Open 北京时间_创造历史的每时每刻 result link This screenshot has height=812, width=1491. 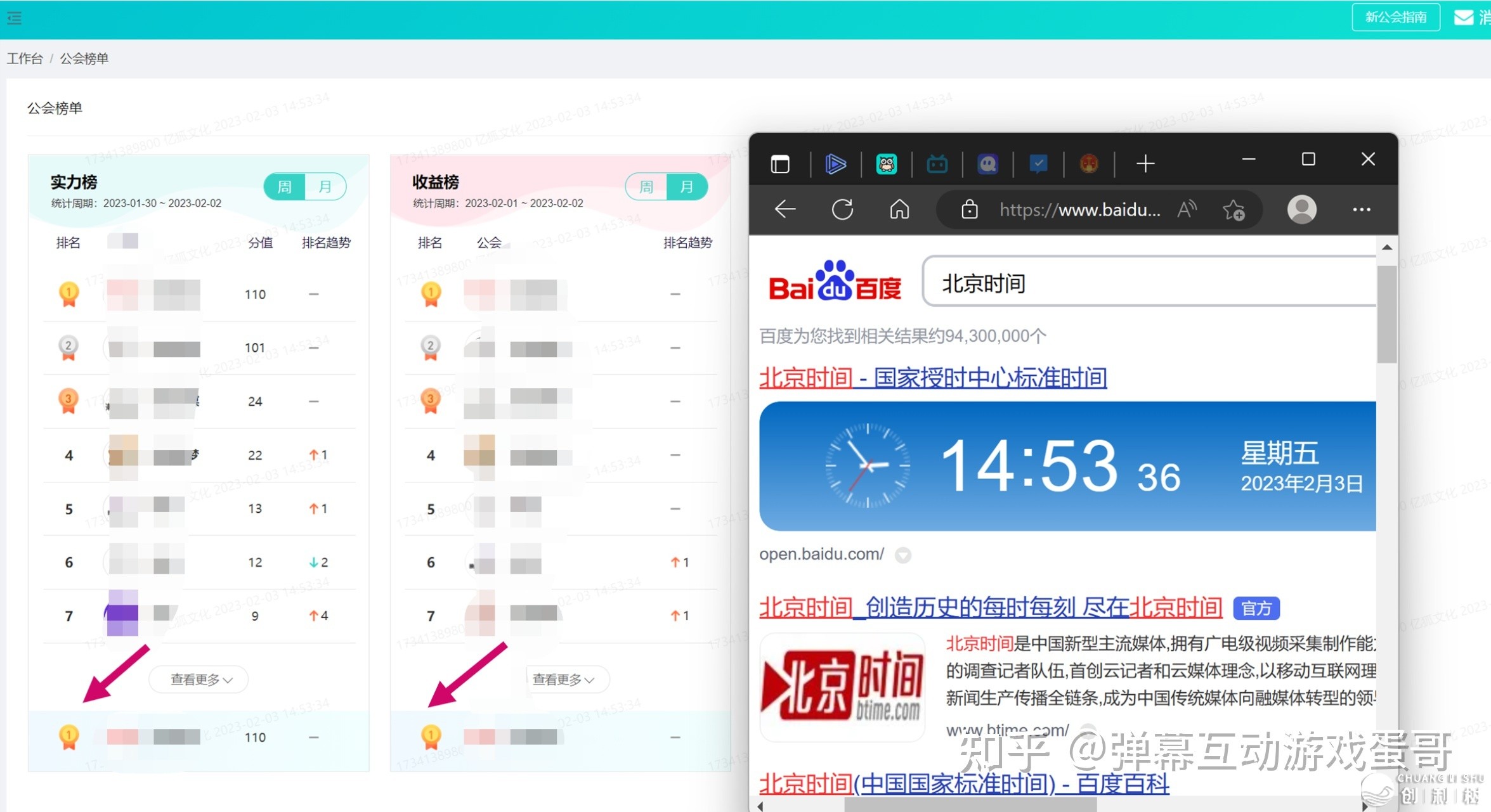991,607
